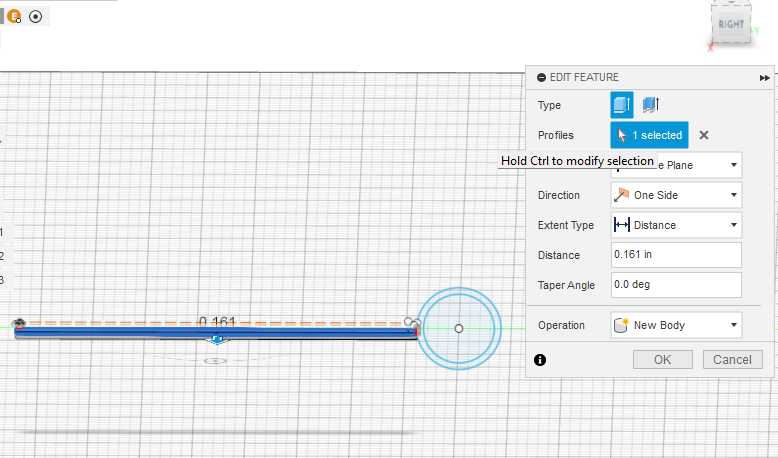Select the solid Extrude type icon
This screenshot has width=778, height=458.
tap(622, 105)
